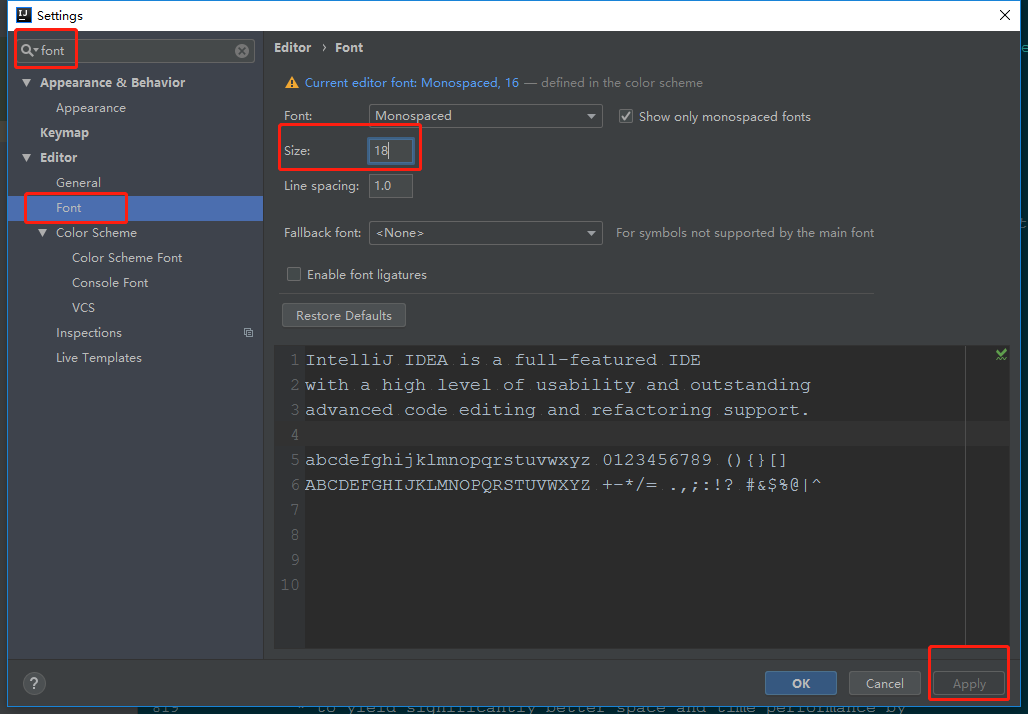Toggle Show only monospaced fonts
The image size is (1028, 714).
(x=626, y=117)
